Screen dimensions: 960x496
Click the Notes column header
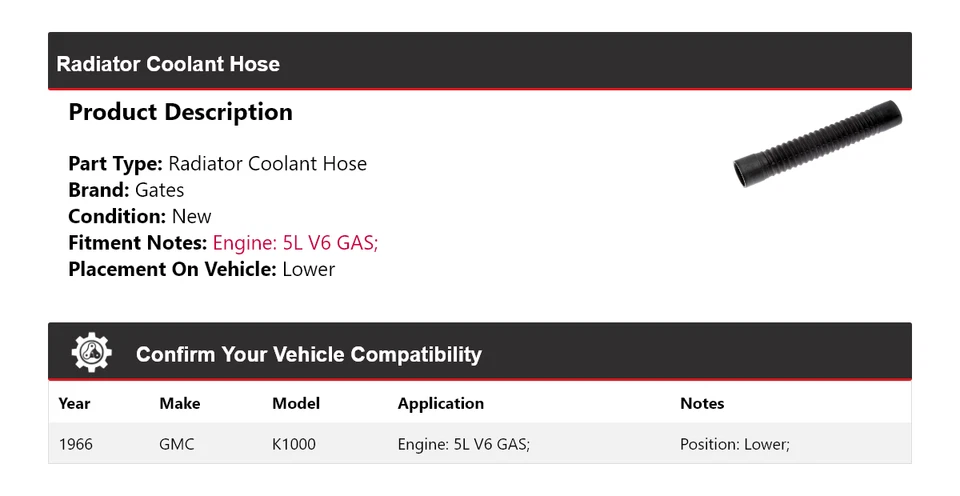pyautogui.click(x=702, y=404)
